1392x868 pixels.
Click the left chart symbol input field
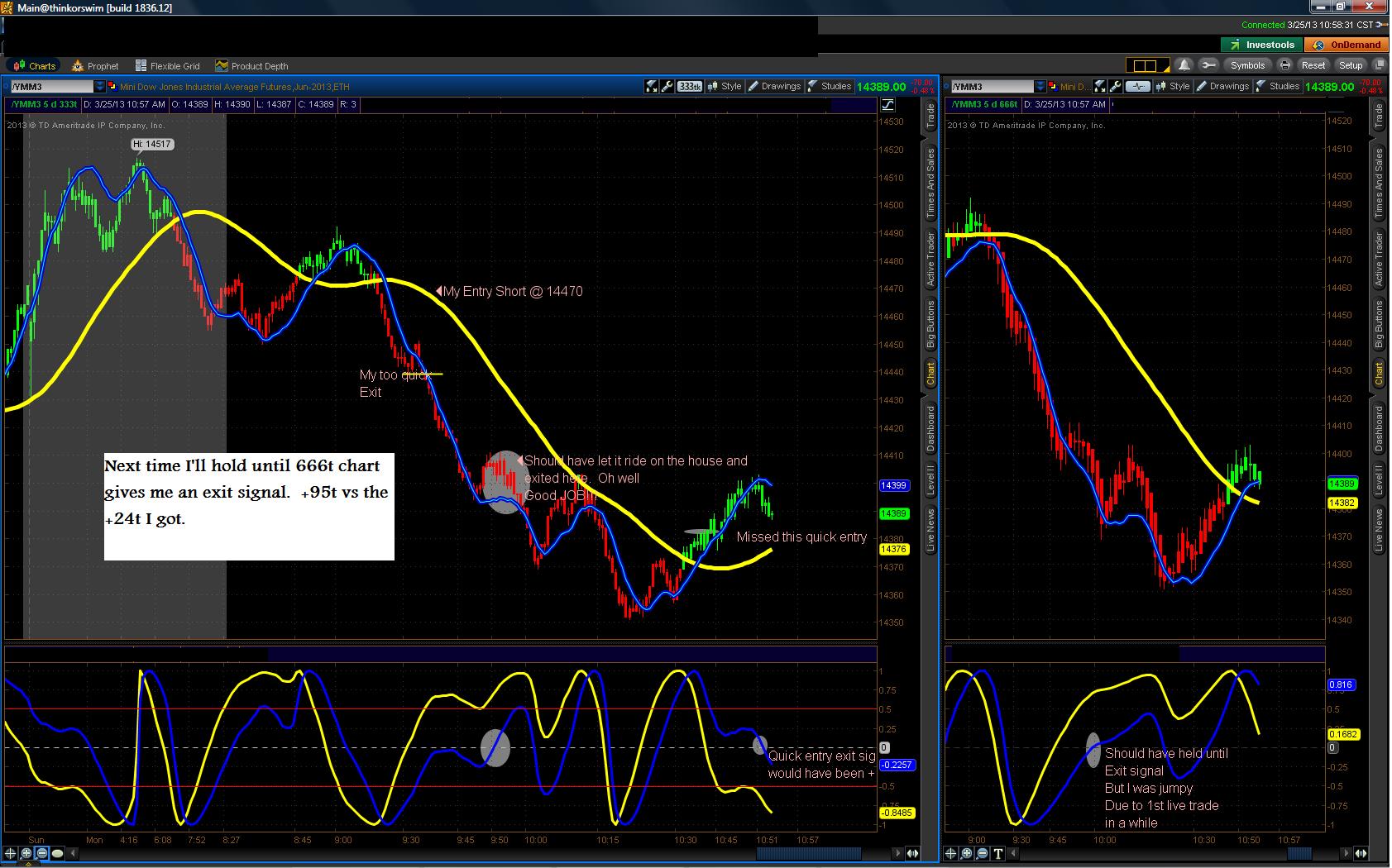tap(51, 87)
